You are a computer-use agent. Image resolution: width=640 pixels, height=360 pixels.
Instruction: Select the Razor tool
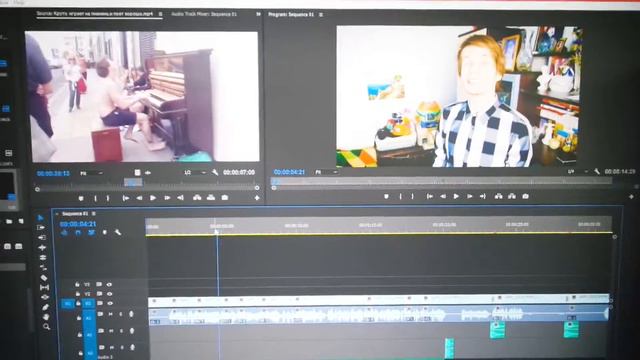click(x=44, y=278)
